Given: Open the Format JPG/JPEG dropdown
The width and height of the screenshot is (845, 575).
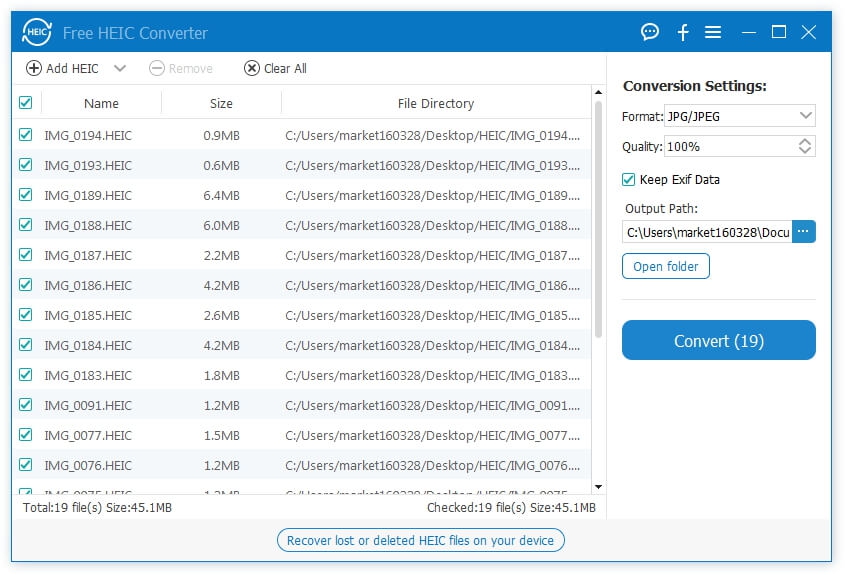Looking at the screenshot, I should point(740,116).
